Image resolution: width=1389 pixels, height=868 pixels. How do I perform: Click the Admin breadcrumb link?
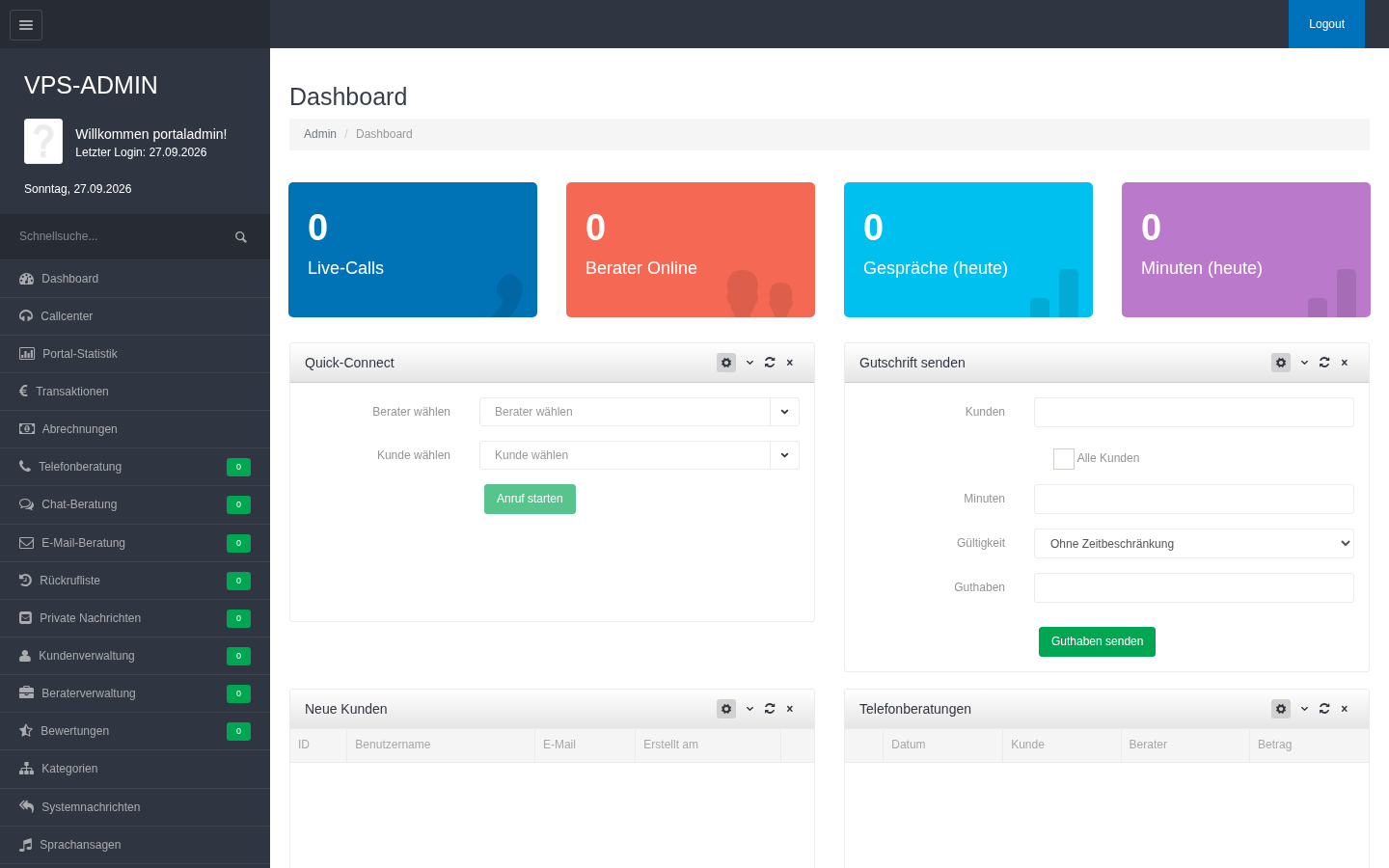(320, 134)
